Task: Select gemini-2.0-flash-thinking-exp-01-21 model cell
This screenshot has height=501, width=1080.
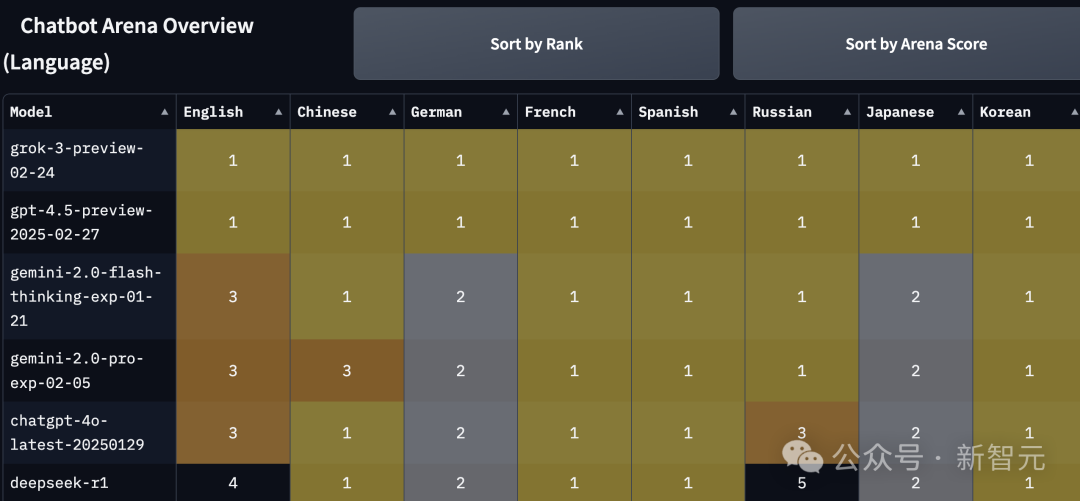Action: [x=90, y=296]
